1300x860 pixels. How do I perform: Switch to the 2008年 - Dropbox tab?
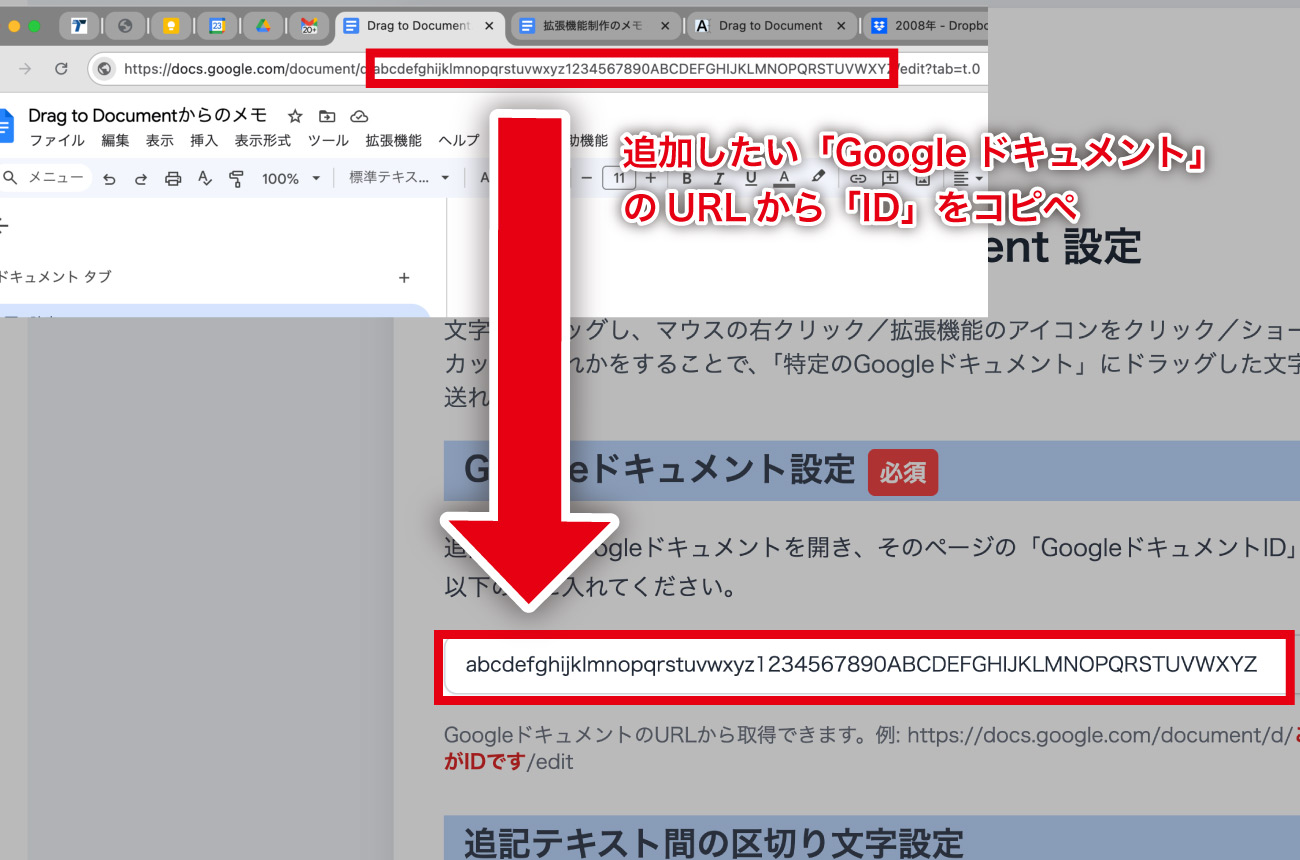click(x=926, y=26)
